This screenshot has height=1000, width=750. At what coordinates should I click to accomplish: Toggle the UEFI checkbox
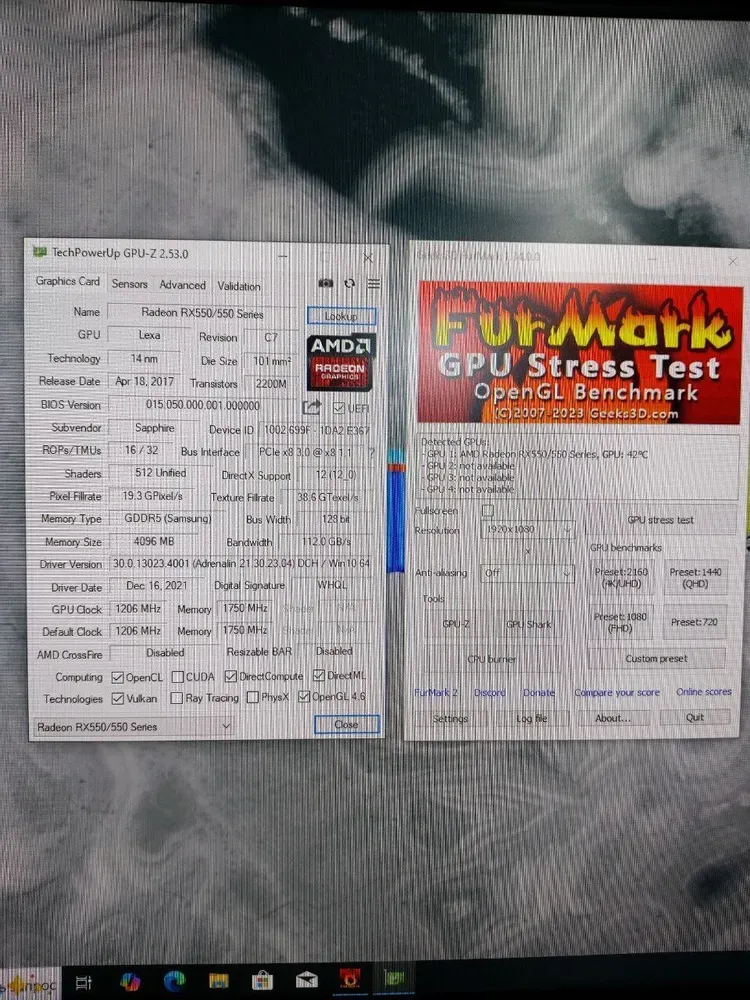click(339, 408)
